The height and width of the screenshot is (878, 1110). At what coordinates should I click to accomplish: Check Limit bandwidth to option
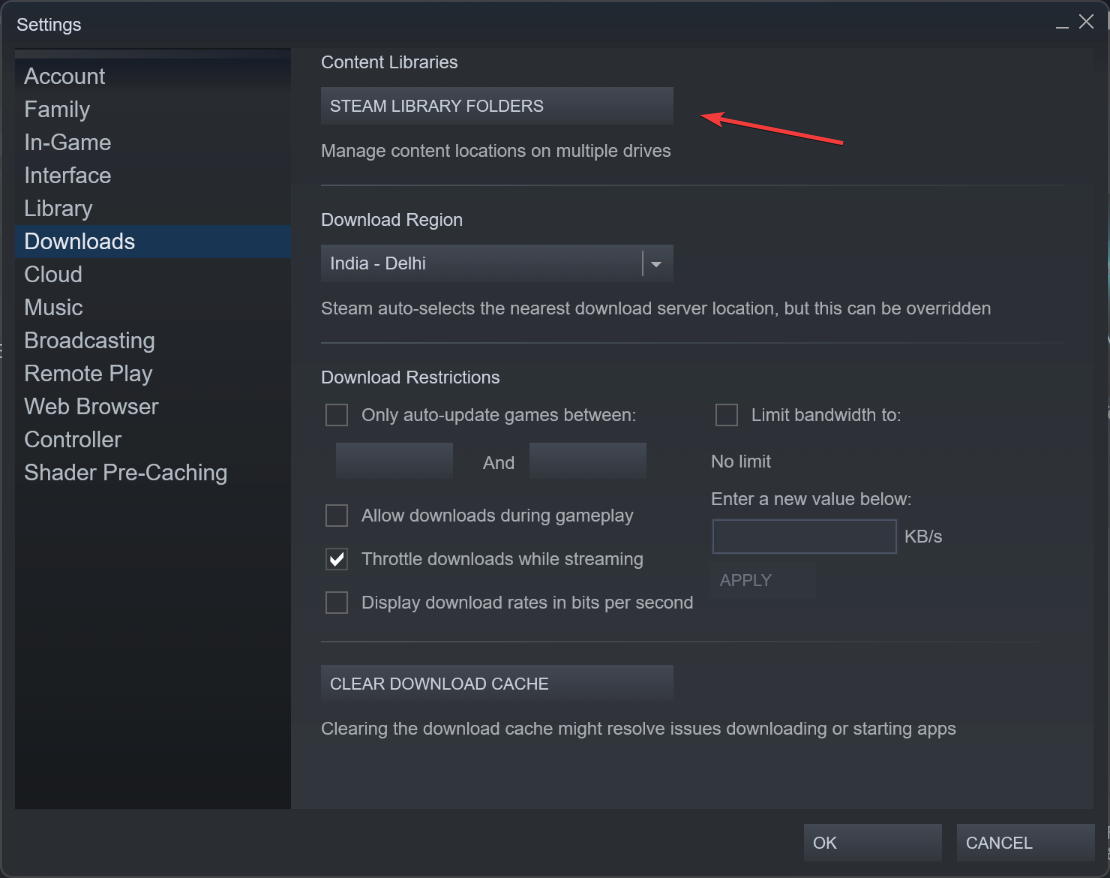point(726,415)
